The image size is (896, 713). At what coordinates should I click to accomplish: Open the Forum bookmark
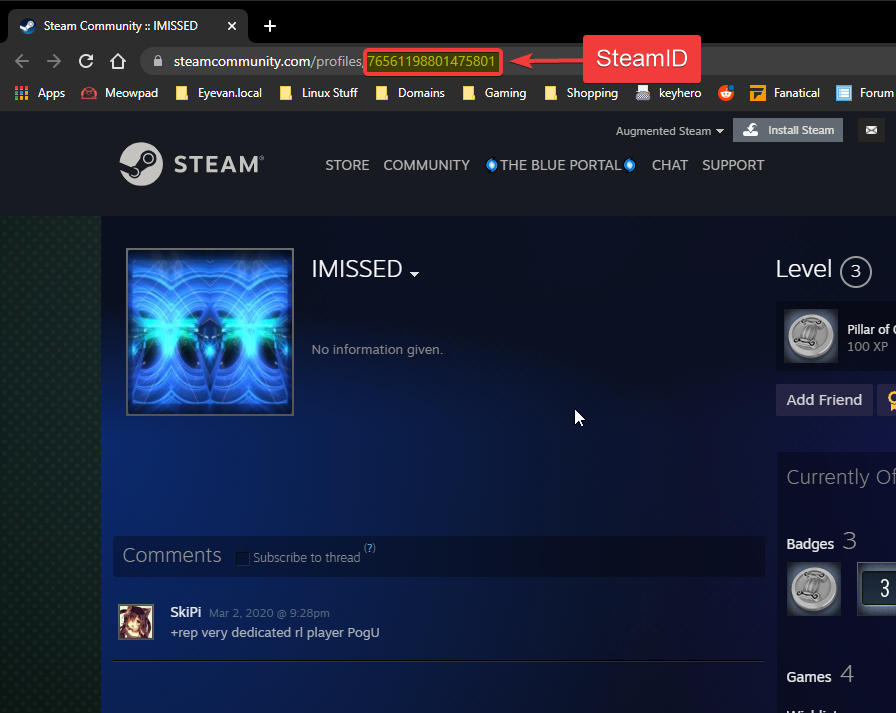(x=865, y=93)
